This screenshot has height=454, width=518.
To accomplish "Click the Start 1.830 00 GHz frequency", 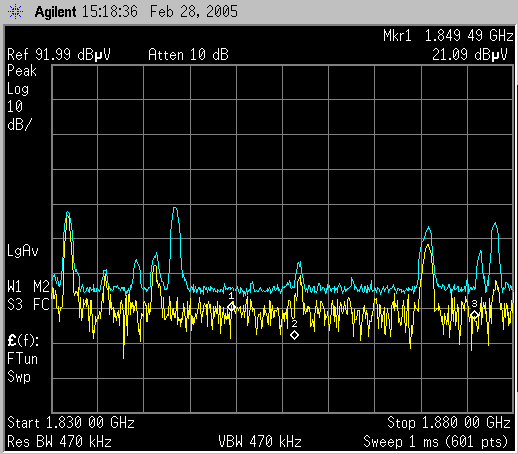I will tap(71, 423).
